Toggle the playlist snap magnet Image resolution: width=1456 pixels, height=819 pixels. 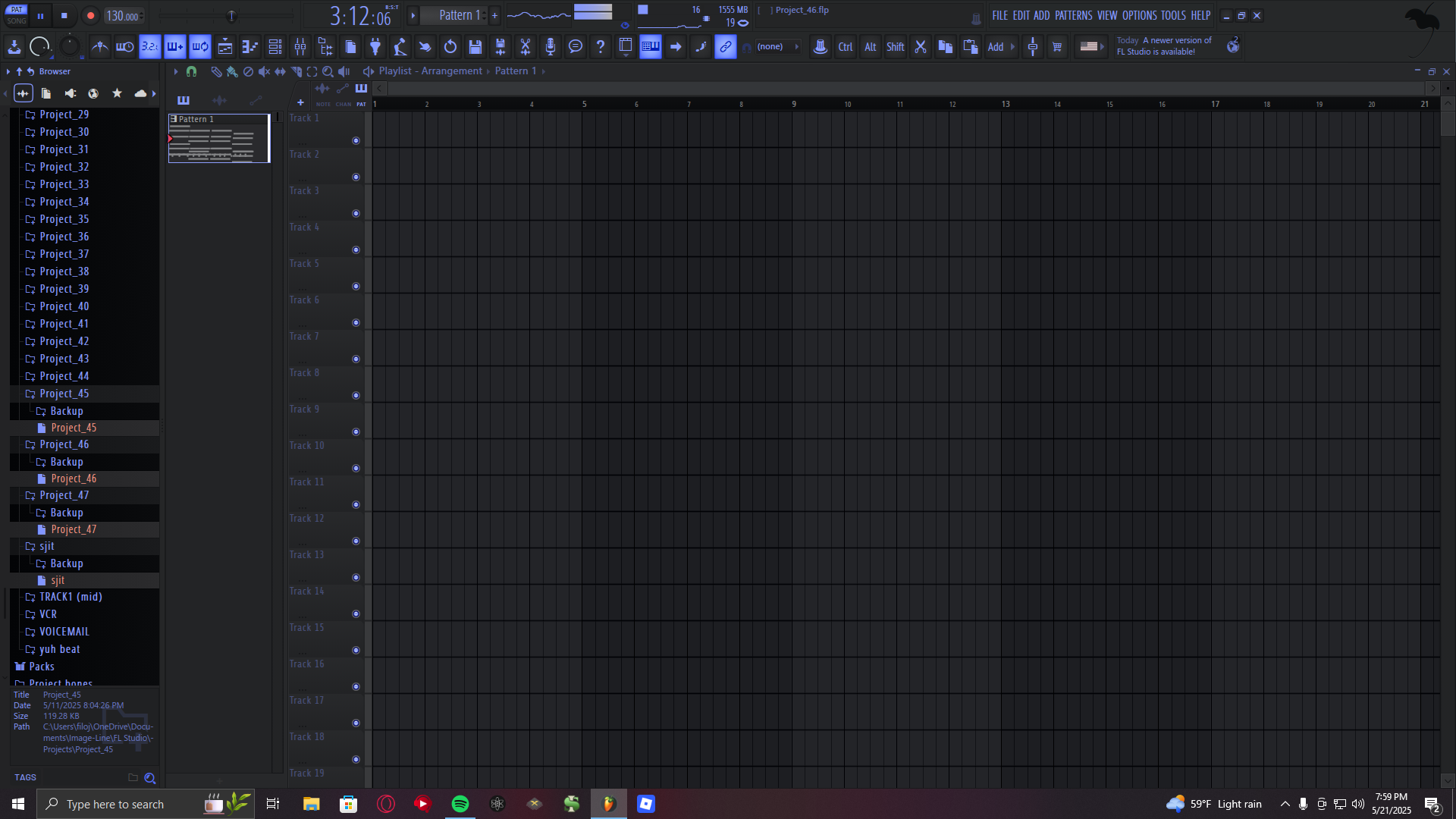[x=192, y=71]
